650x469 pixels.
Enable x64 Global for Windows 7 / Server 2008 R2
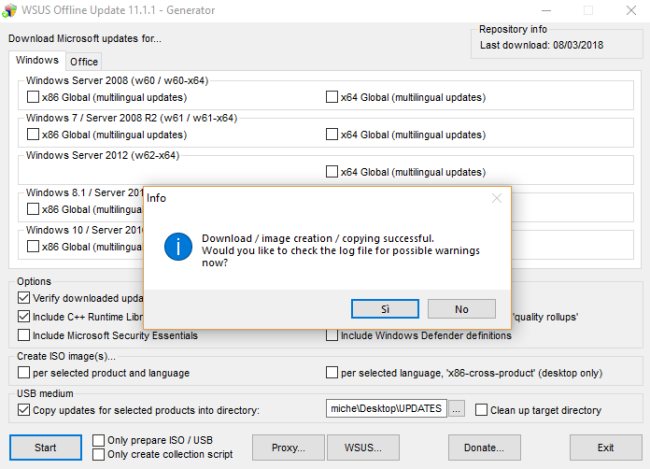(x=332, y=134)
